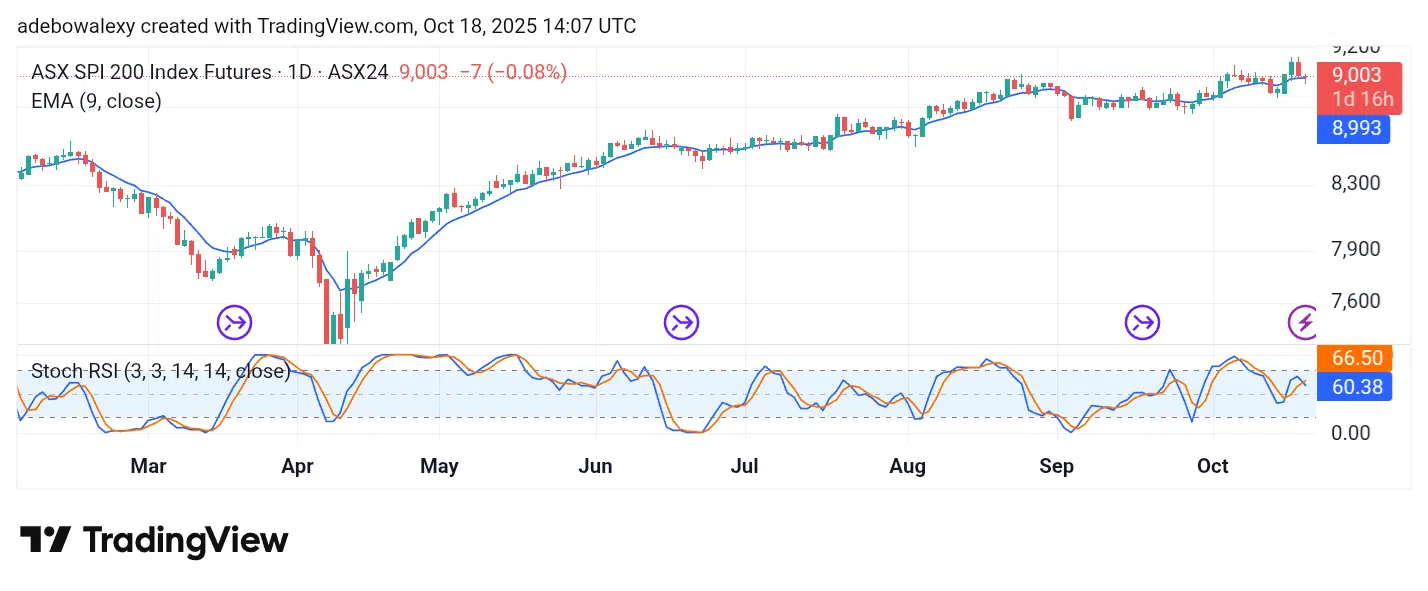This screenshot has width=1428, height=591.
Task: Select the blue 60.38 Stoch RSI label
Action: (1352, 386)
